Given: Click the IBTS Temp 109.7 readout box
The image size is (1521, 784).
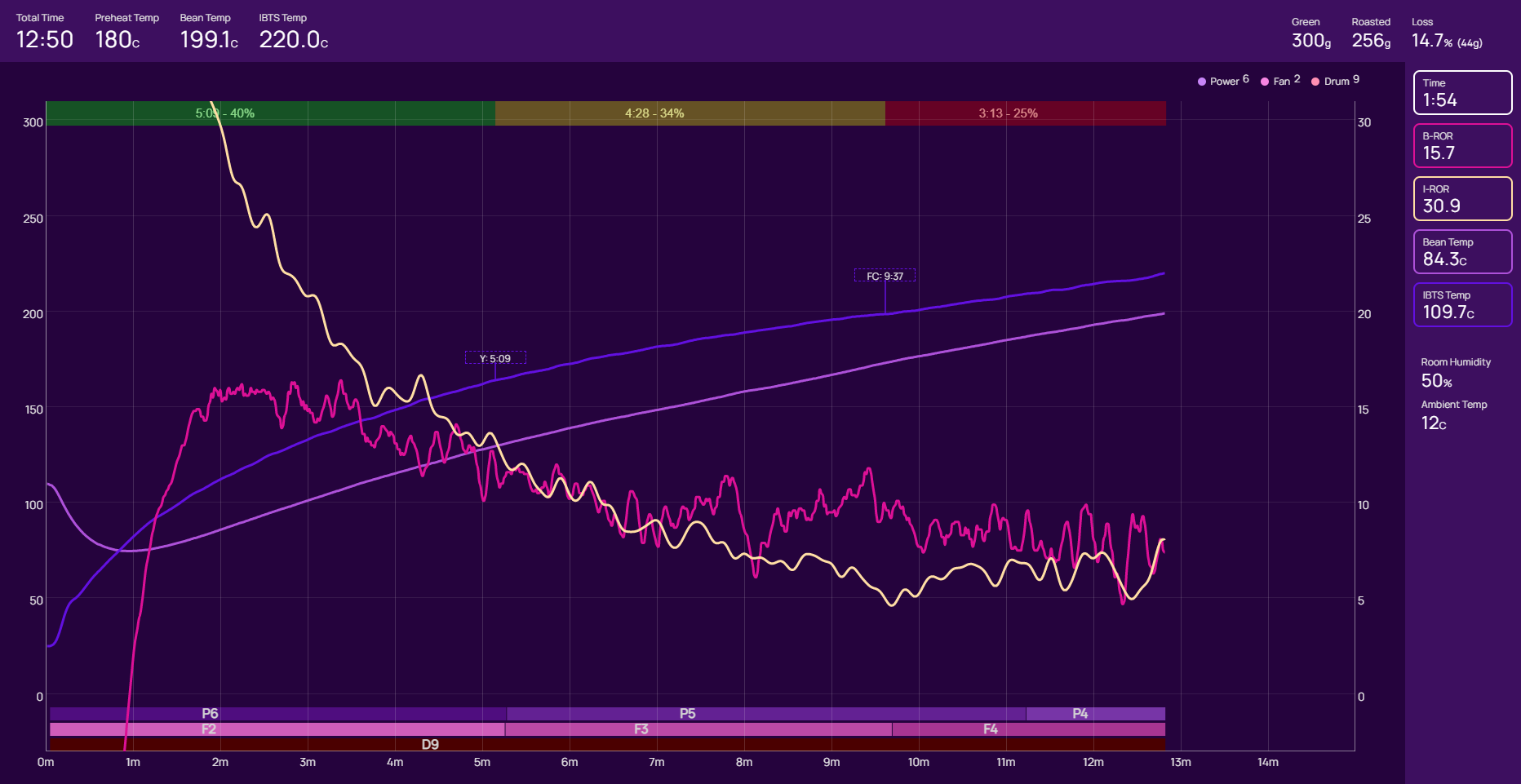Looking at the screenshot, I should tap(1462, 305).
